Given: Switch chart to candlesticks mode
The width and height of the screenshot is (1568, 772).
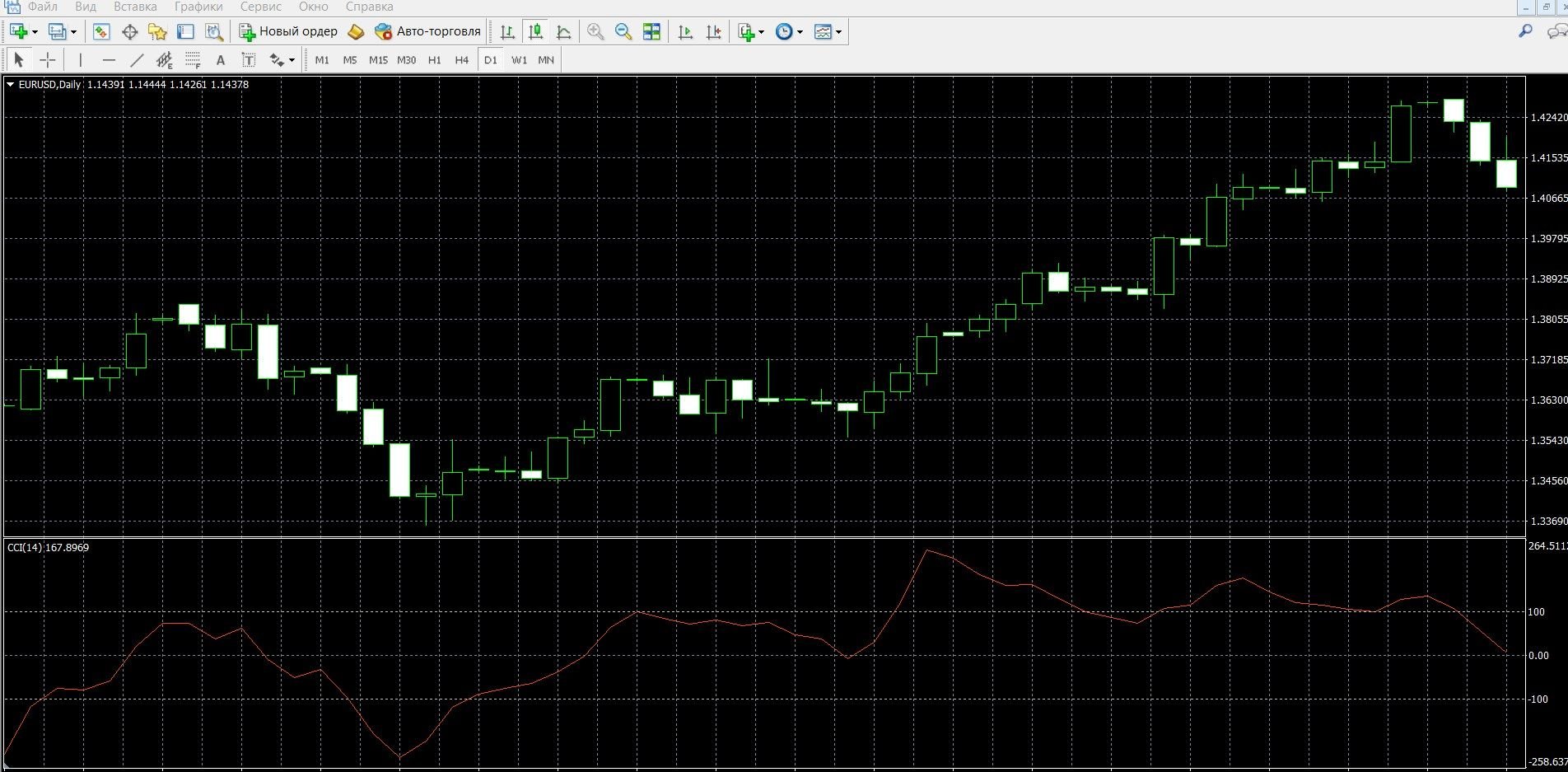Looking at the screenshot, I should click(536, 32).
